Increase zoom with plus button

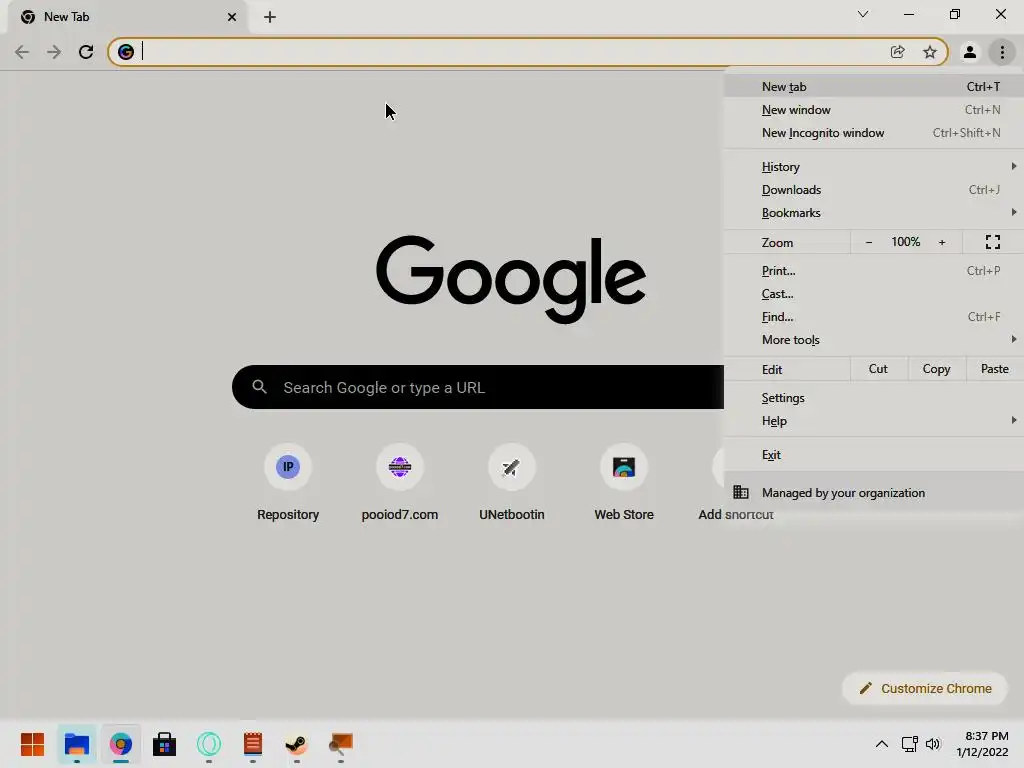(942, 242)
